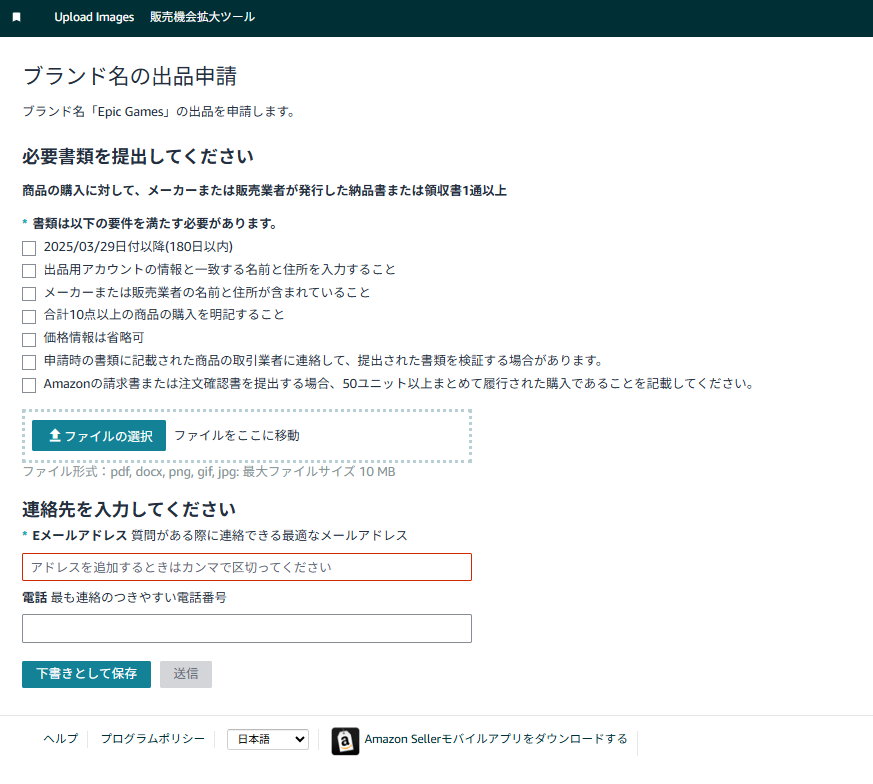Click the 電話 phone number field
The width and height of the screenshot is (873, 784).
[x=247, y=629]
